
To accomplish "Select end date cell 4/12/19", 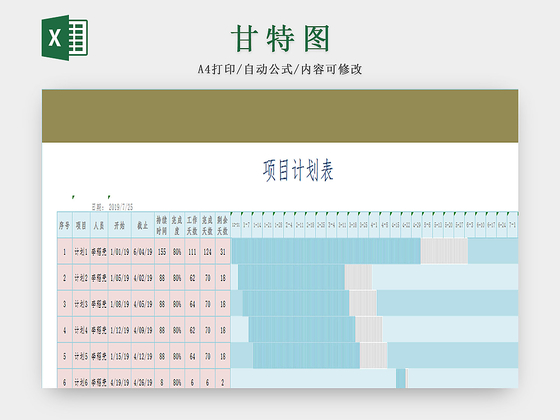I will 143,356.
